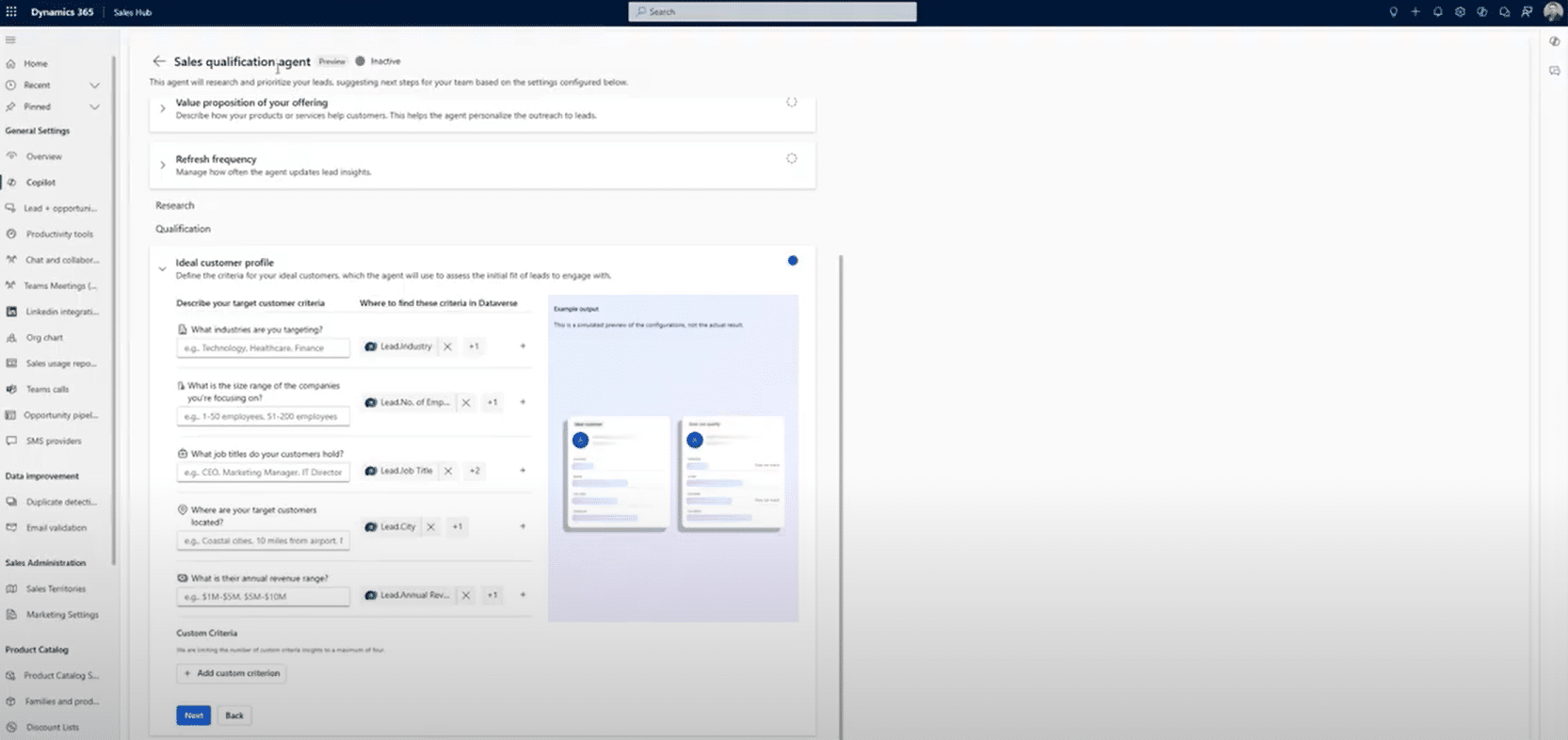Open notifications bell in top bar
The height and width of the screenshot is (740, 1568).
click(1437, 12)
